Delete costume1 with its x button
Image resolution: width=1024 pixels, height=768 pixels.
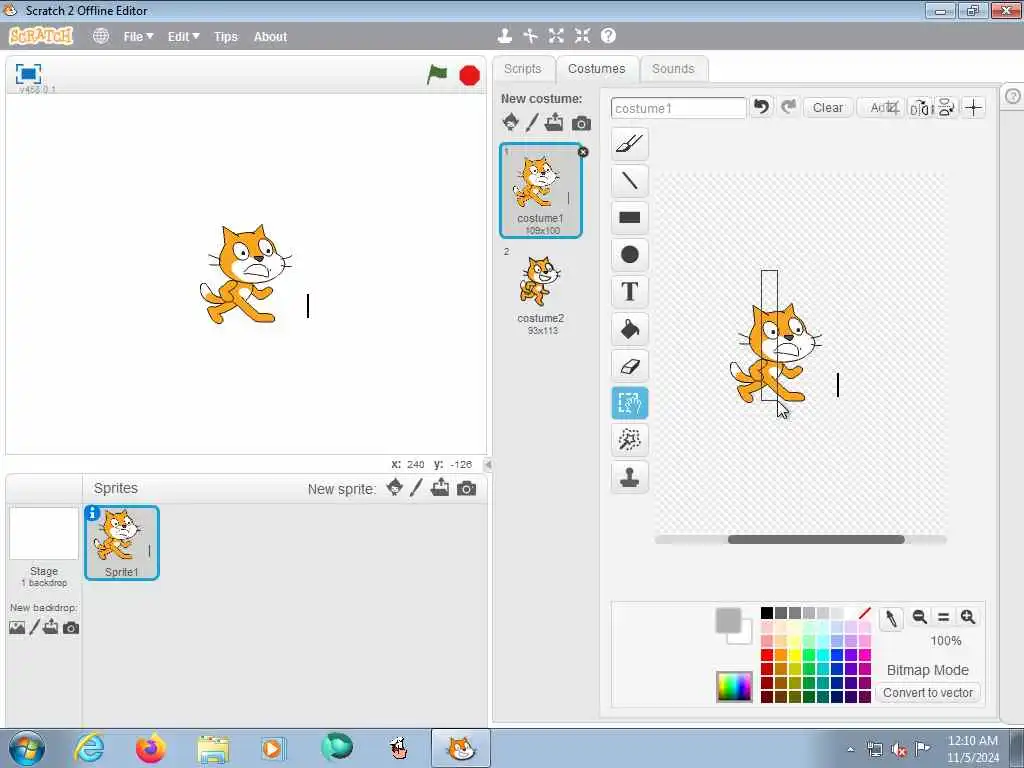(x=583, y=152)
